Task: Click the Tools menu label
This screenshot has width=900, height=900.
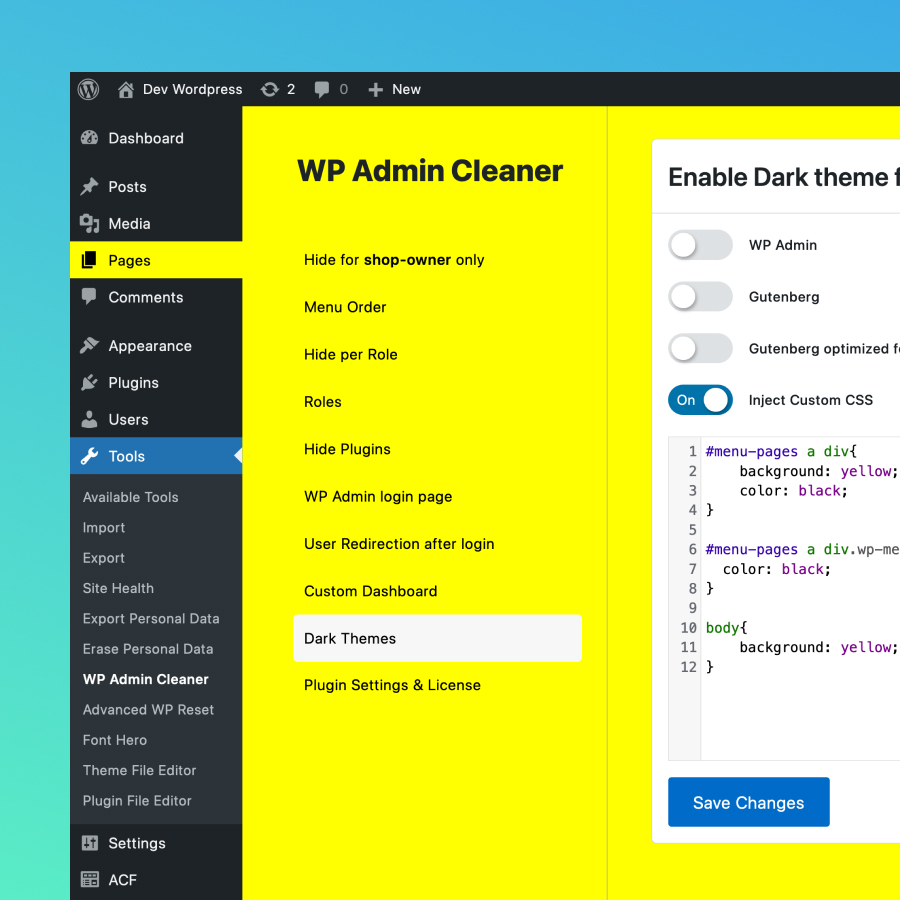Action: pyautogui.click(x=126, y=457)
